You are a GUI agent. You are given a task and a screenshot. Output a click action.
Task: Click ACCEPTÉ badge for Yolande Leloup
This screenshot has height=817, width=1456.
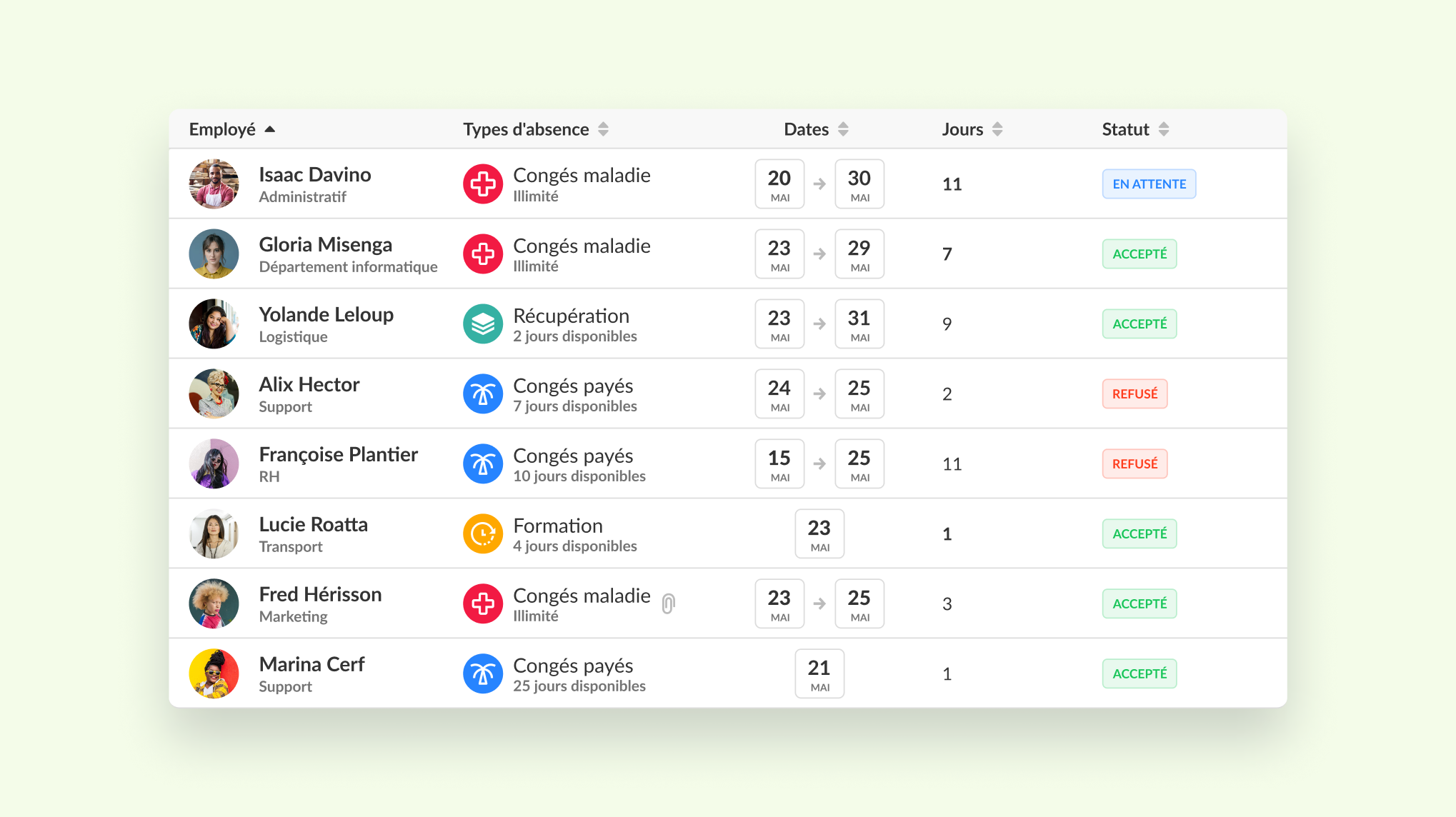pos(1140,324)
